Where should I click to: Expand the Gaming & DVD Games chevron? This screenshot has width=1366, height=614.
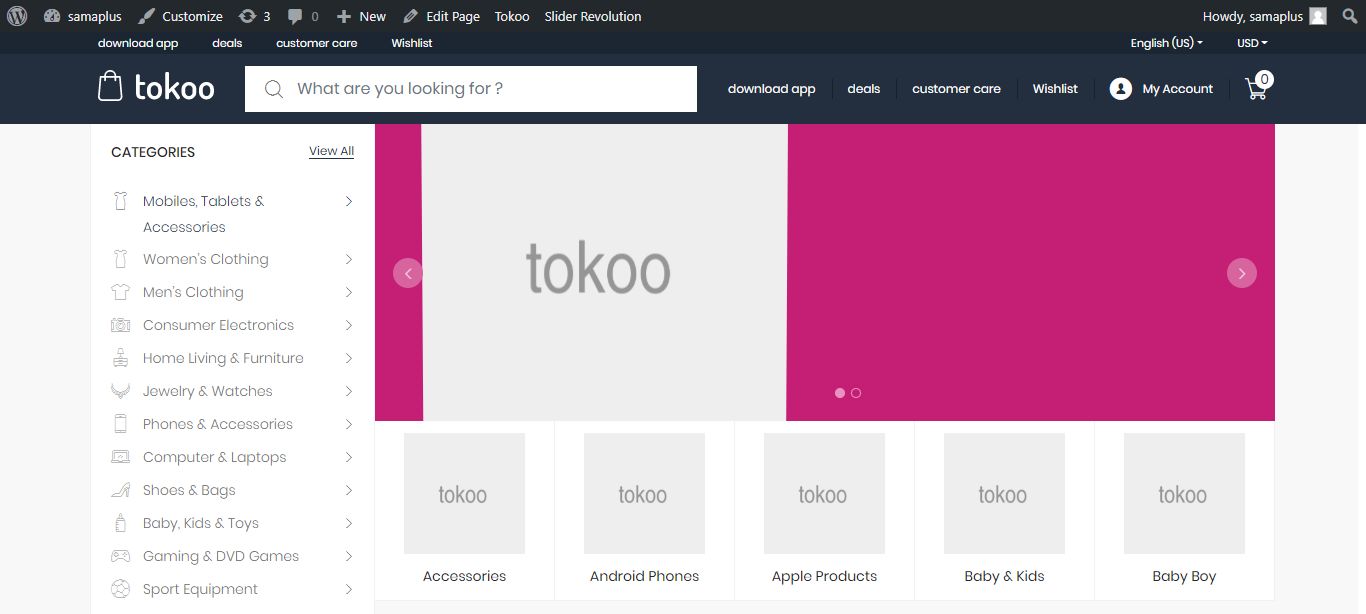pyautogui.click(x=349, y=556)
